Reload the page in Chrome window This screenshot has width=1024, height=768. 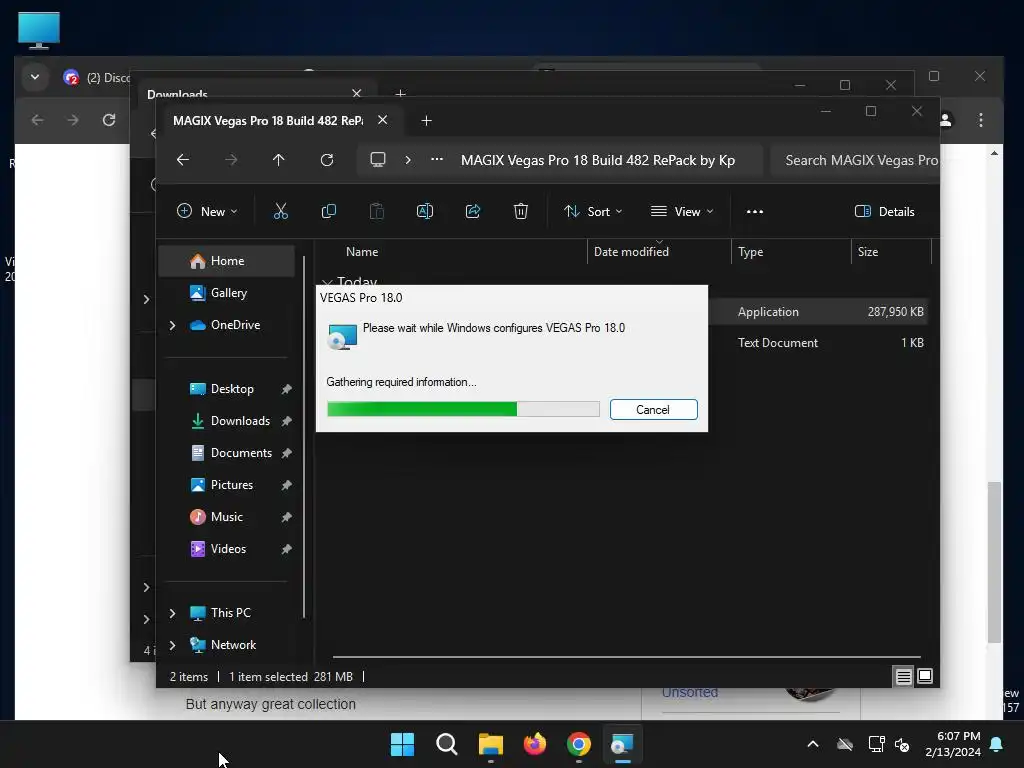click(109, 120)
